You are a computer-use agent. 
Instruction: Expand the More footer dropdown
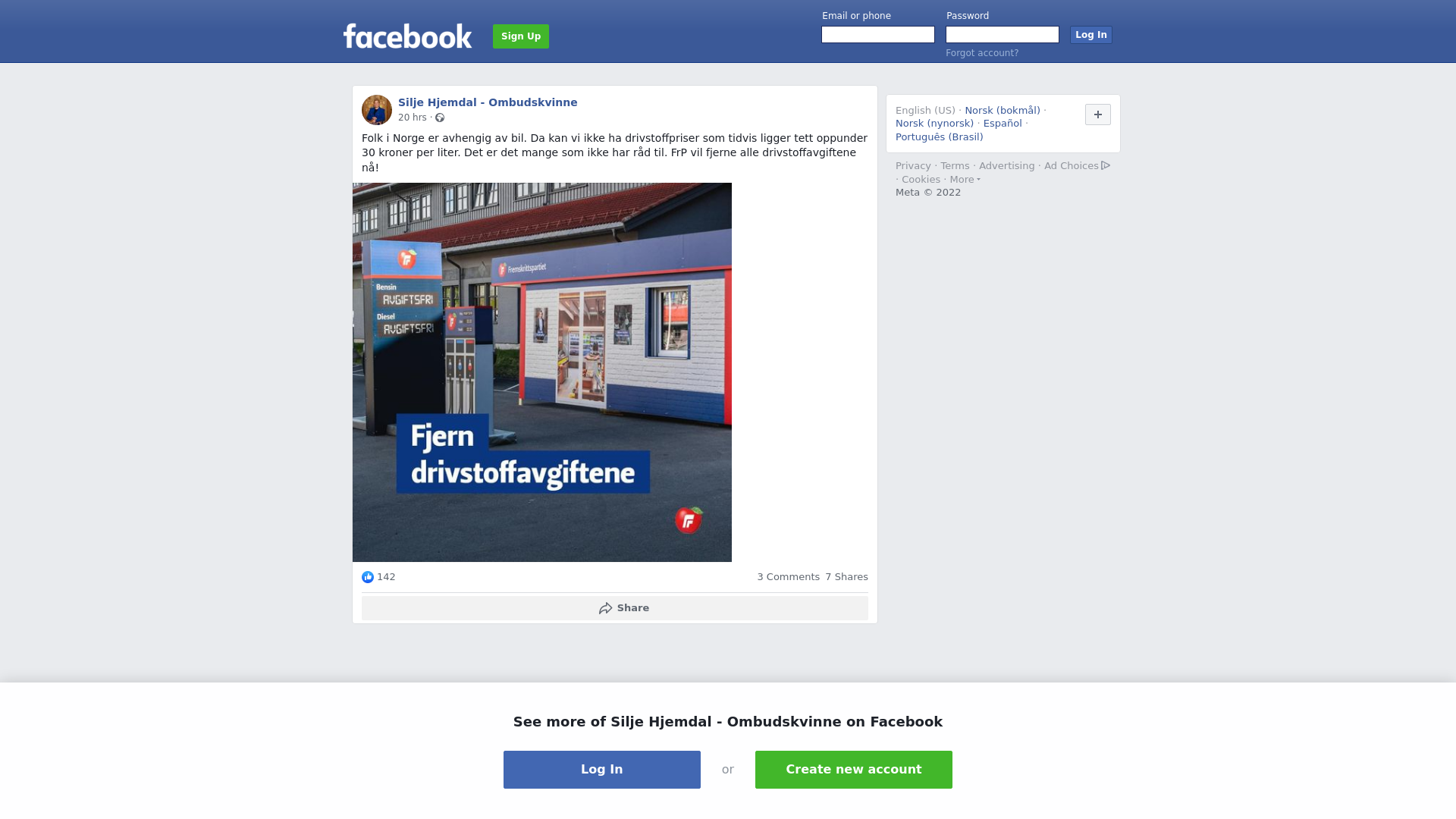tap(965, 180)
